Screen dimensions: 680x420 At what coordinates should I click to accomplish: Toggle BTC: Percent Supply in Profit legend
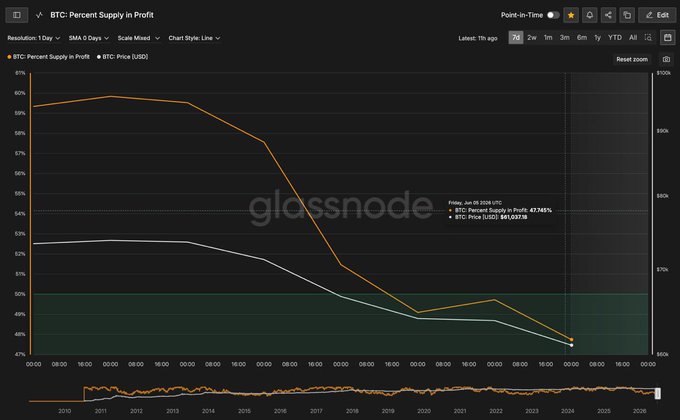pos(49,57)
